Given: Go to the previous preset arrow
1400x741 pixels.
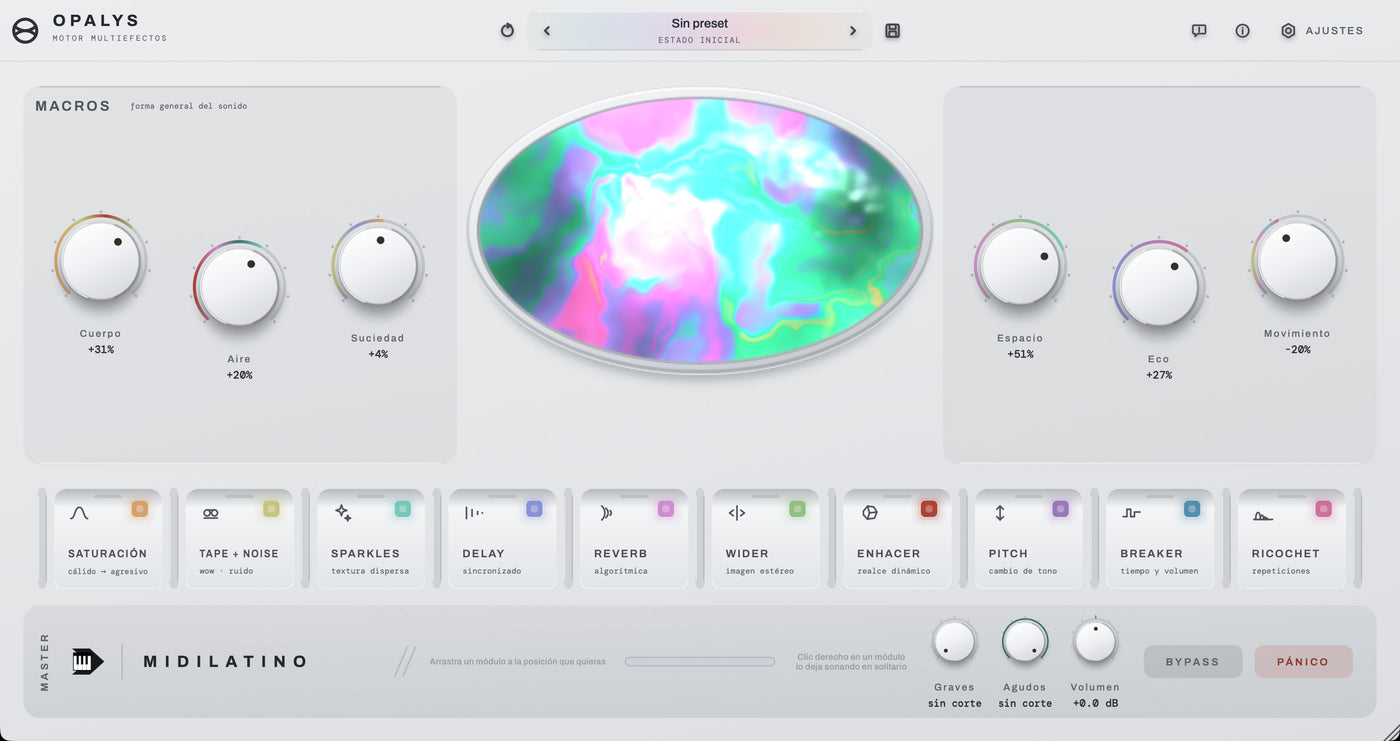Looking at the screenshot, I should pyautogui.click(x=547, y=31).
